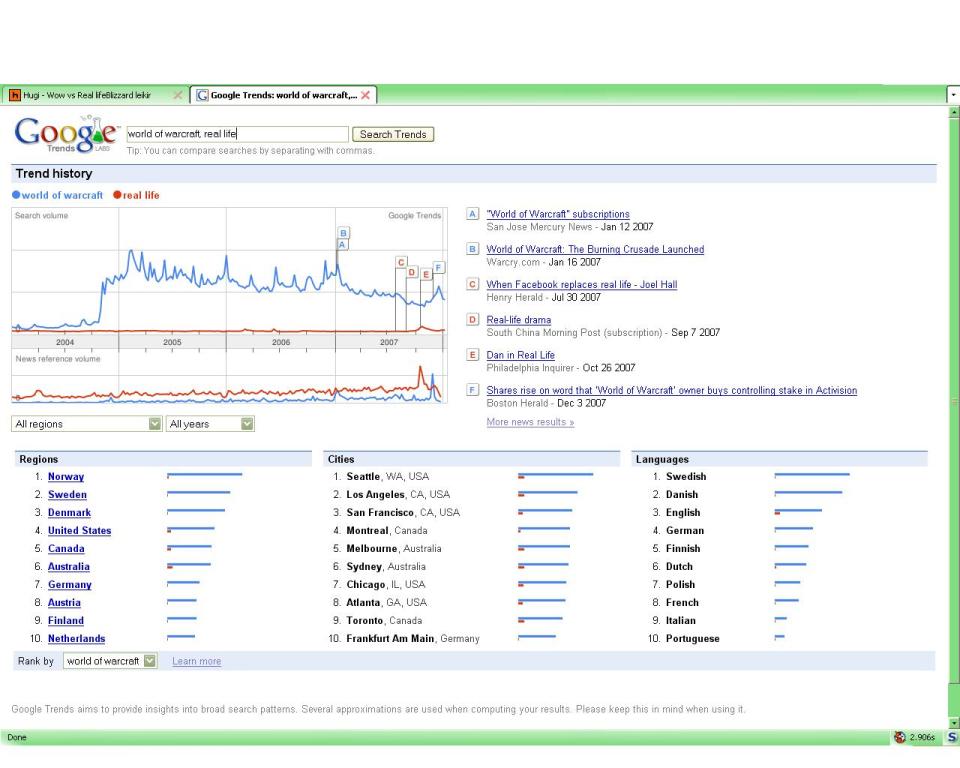Screen dimensions: 960x768
Task: Click the Search Trends button
Action: coord(393,134)
